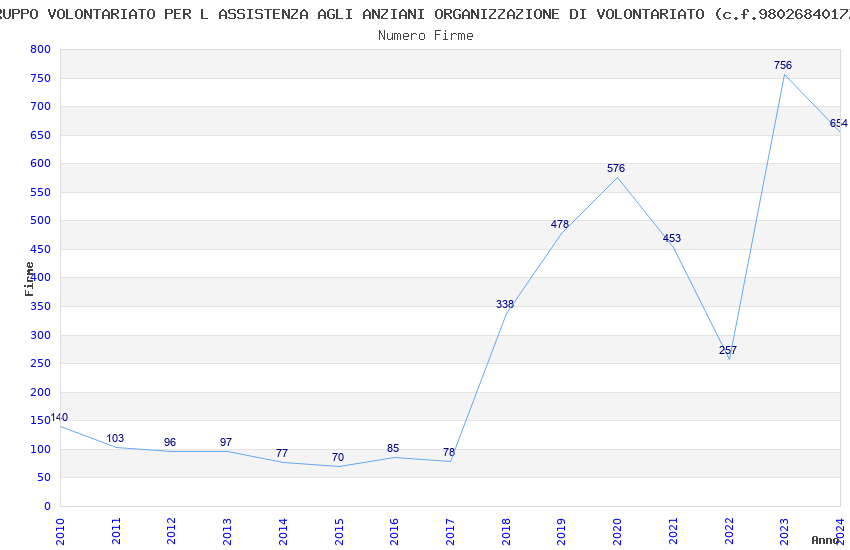Click the 800 y-axis tick label

(x=41, y=49)
